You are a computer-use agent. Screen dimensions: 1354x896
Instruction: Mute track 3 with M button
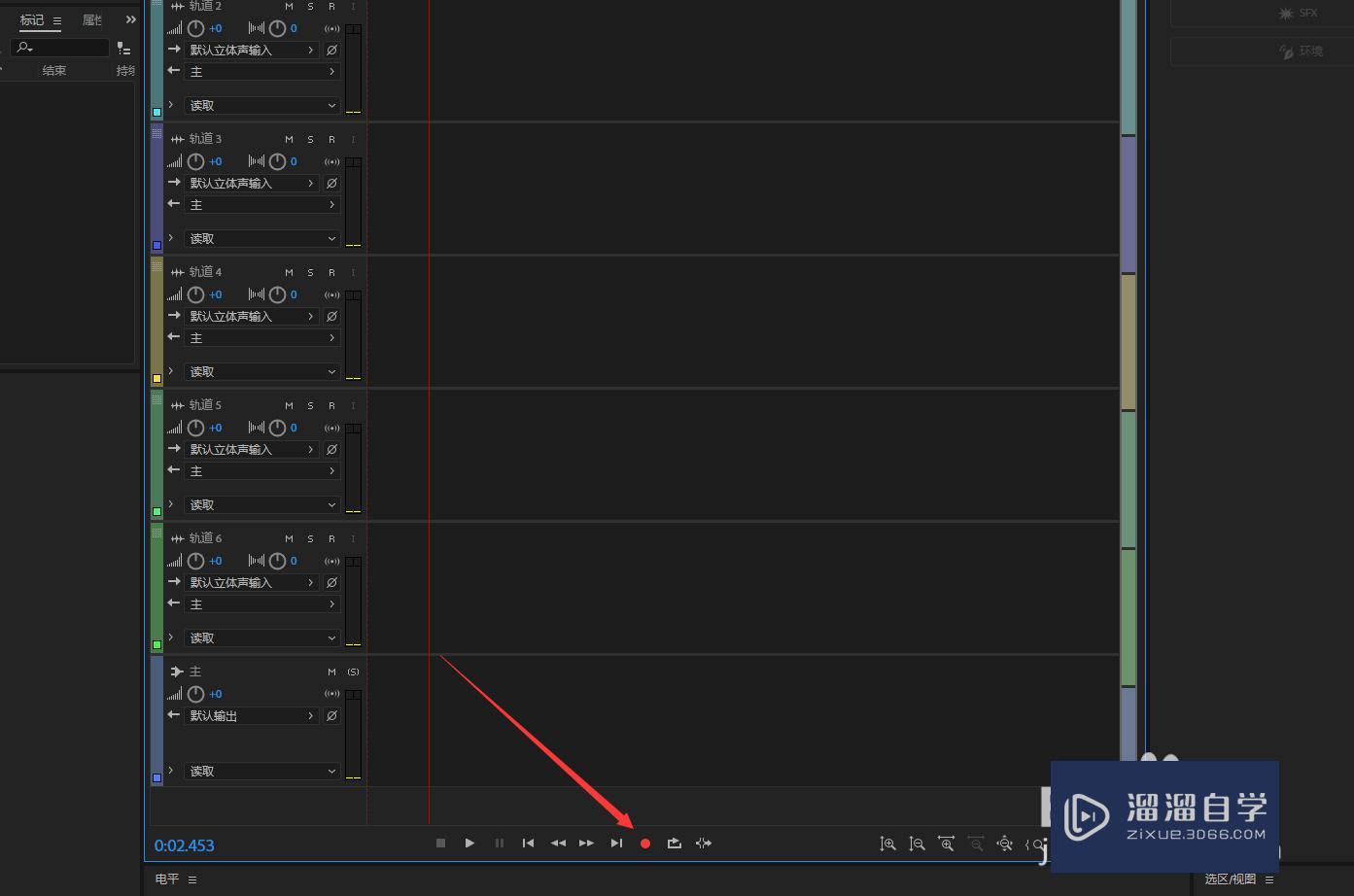289,140
